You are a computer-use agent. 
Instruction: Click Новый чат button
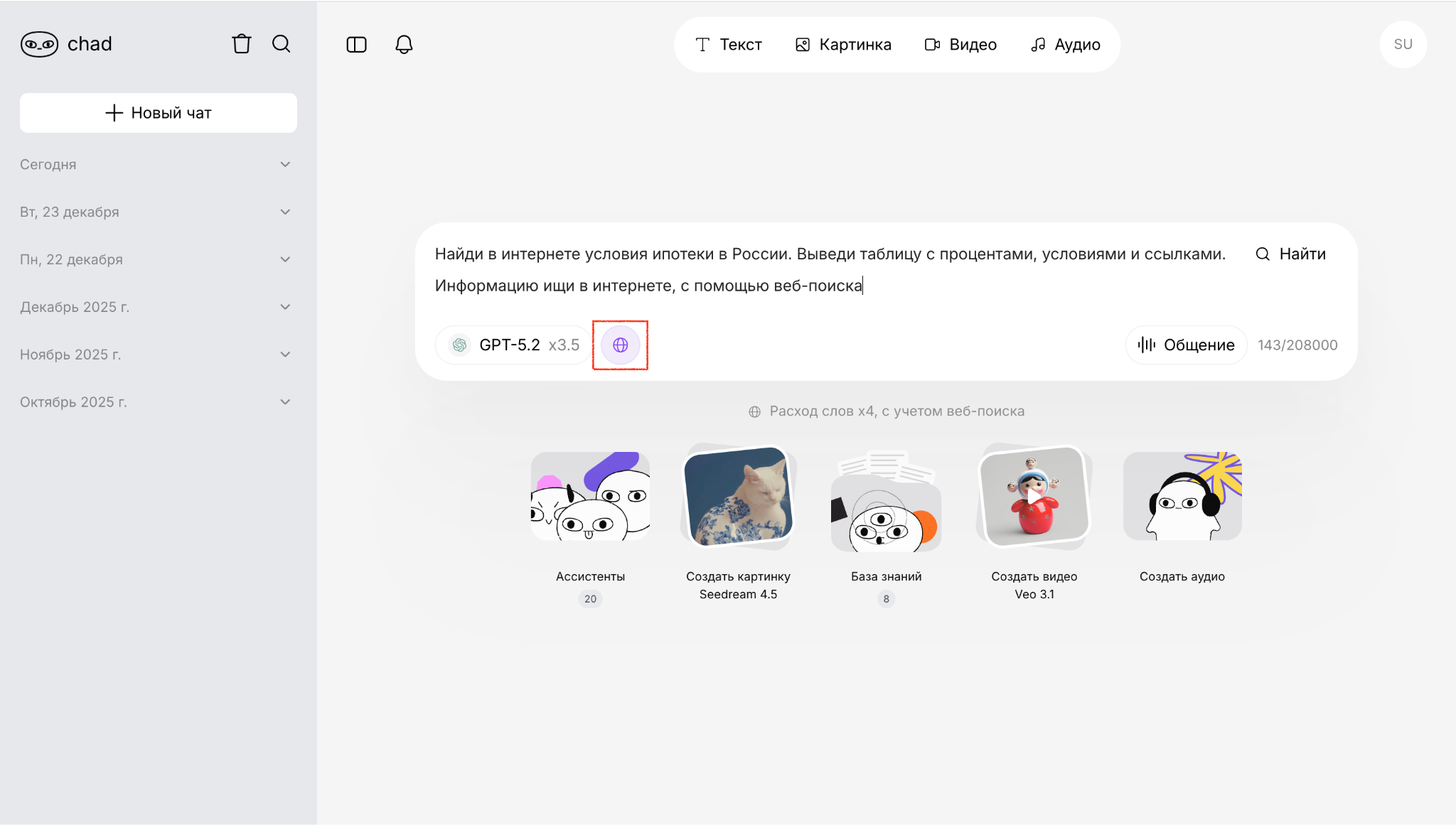coord(159,113)
